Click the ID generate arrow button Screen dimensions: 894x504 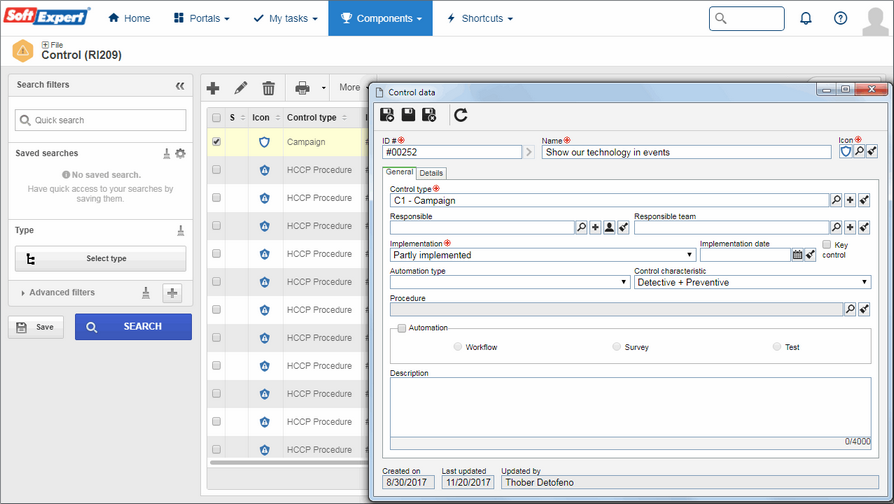(529, 152)
